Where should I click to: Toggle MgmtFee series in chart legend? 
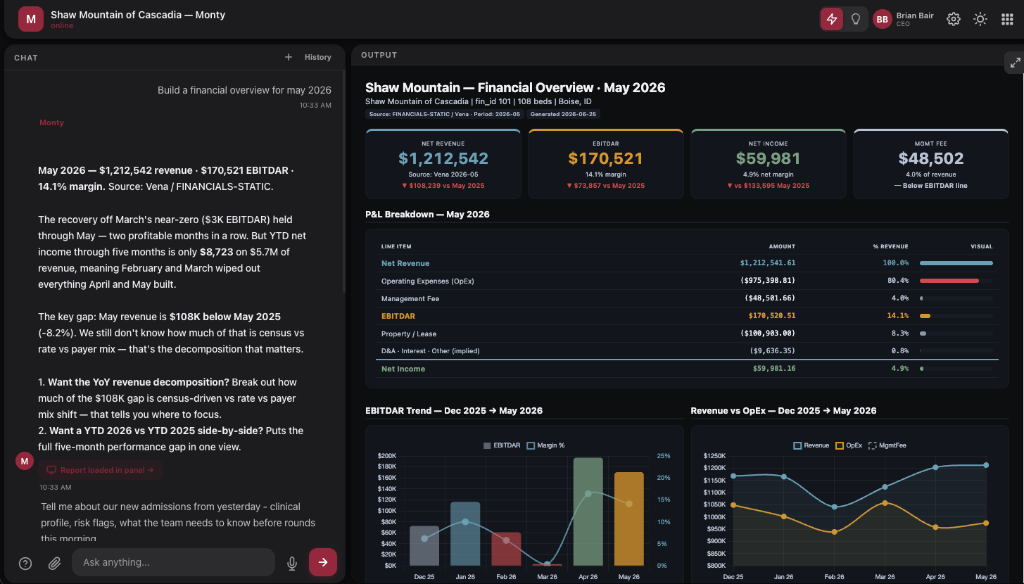click(887, 446)
